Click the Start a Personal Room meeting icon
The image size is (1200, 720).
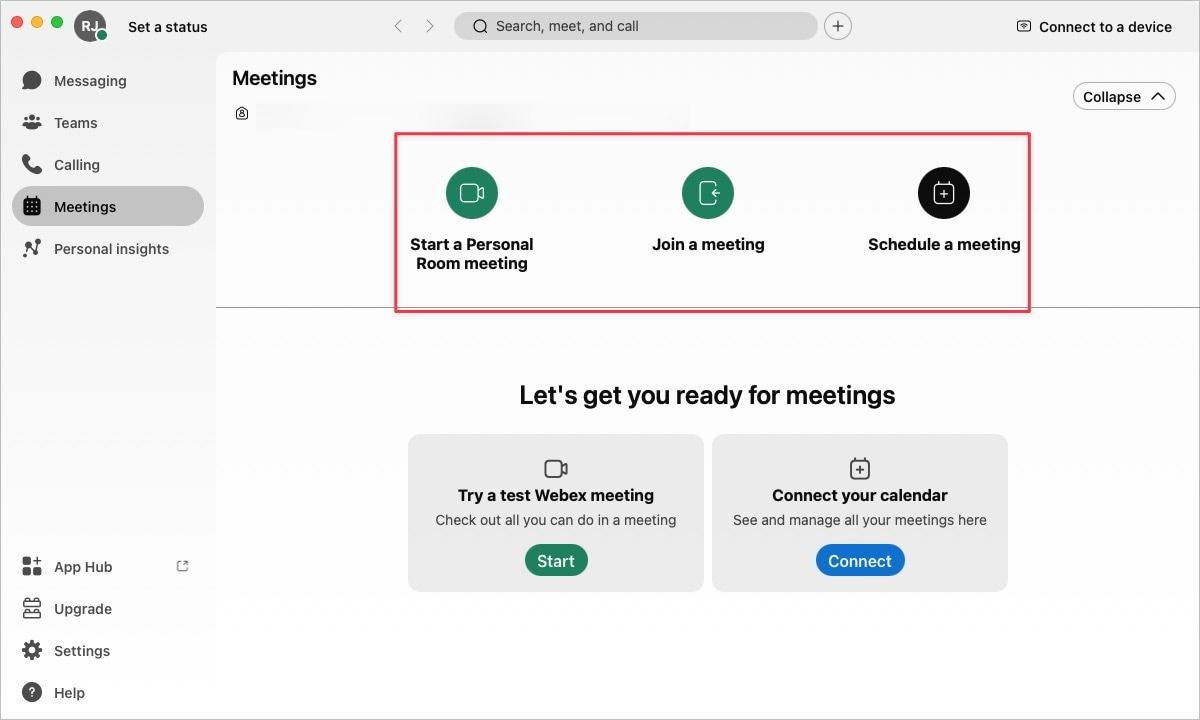point(471,193)
